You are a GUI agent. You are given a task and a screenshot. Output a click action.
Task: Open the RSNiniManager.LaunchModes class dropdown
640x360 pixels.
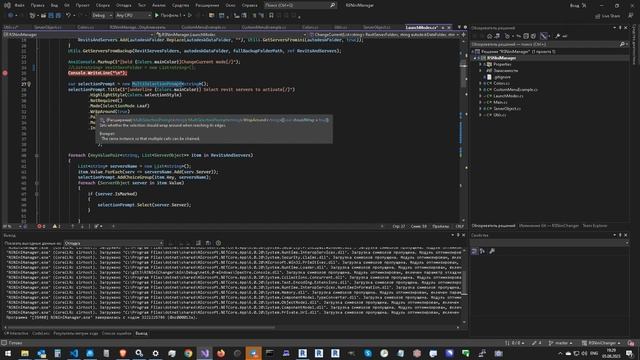click(x=231, y=35)
